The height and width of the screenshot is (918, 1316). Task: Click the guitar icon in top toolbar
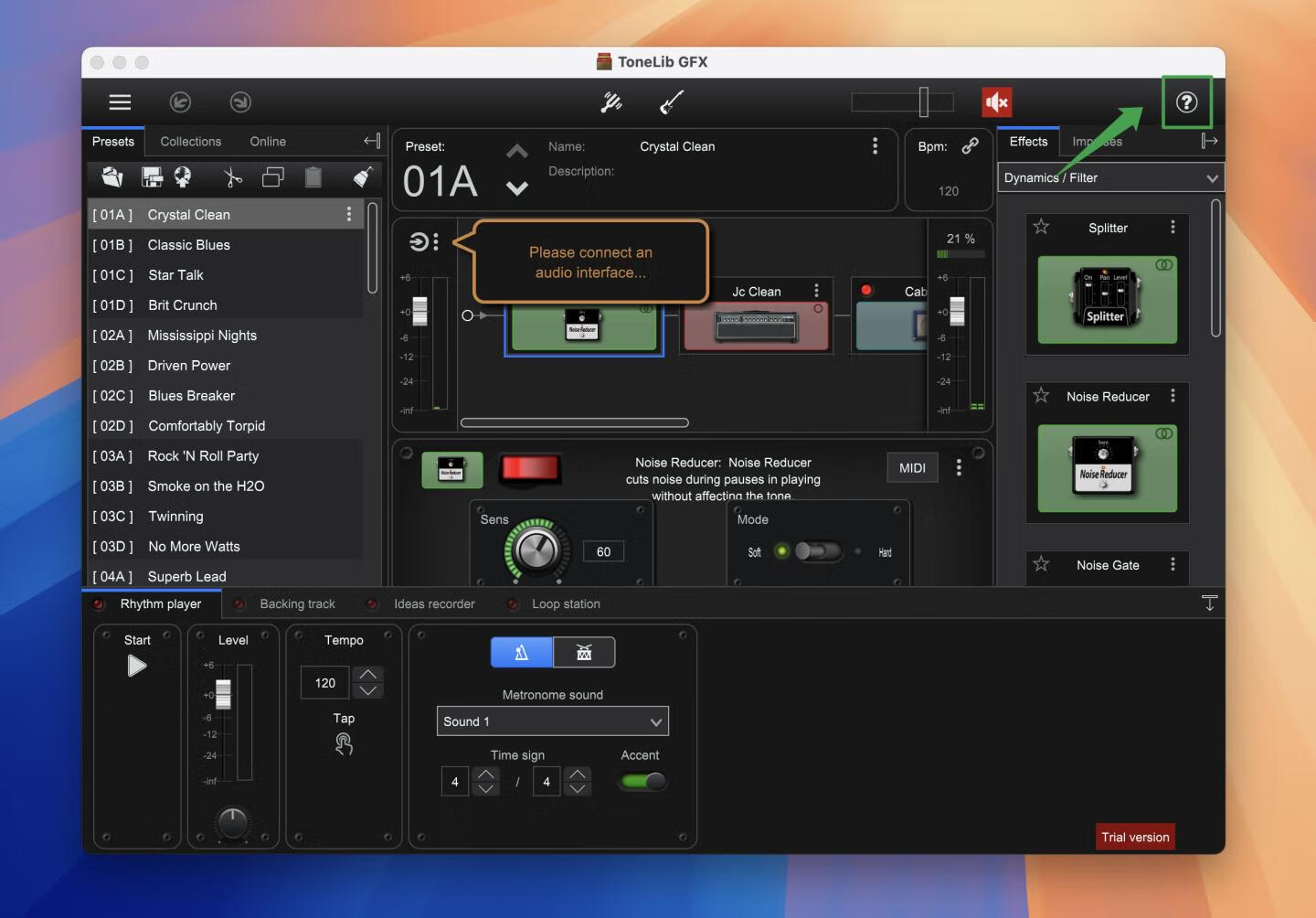coord(672,102)
